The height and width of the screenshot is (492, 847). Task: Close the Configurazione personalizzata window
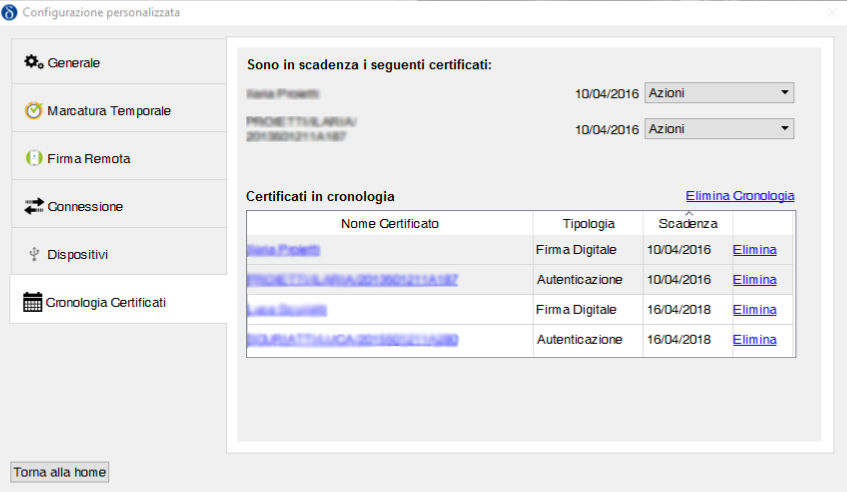[832, 12]
